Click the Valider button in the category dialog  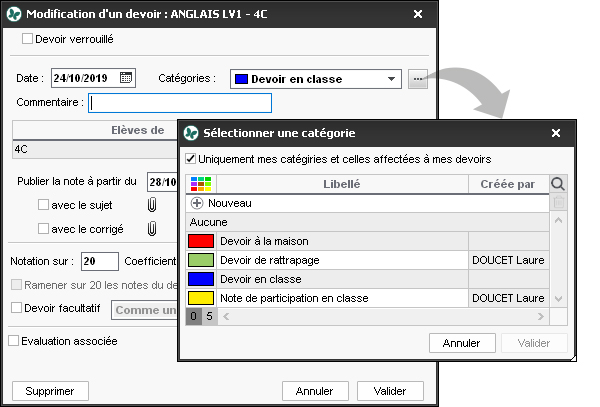click(x=534, y=343)
